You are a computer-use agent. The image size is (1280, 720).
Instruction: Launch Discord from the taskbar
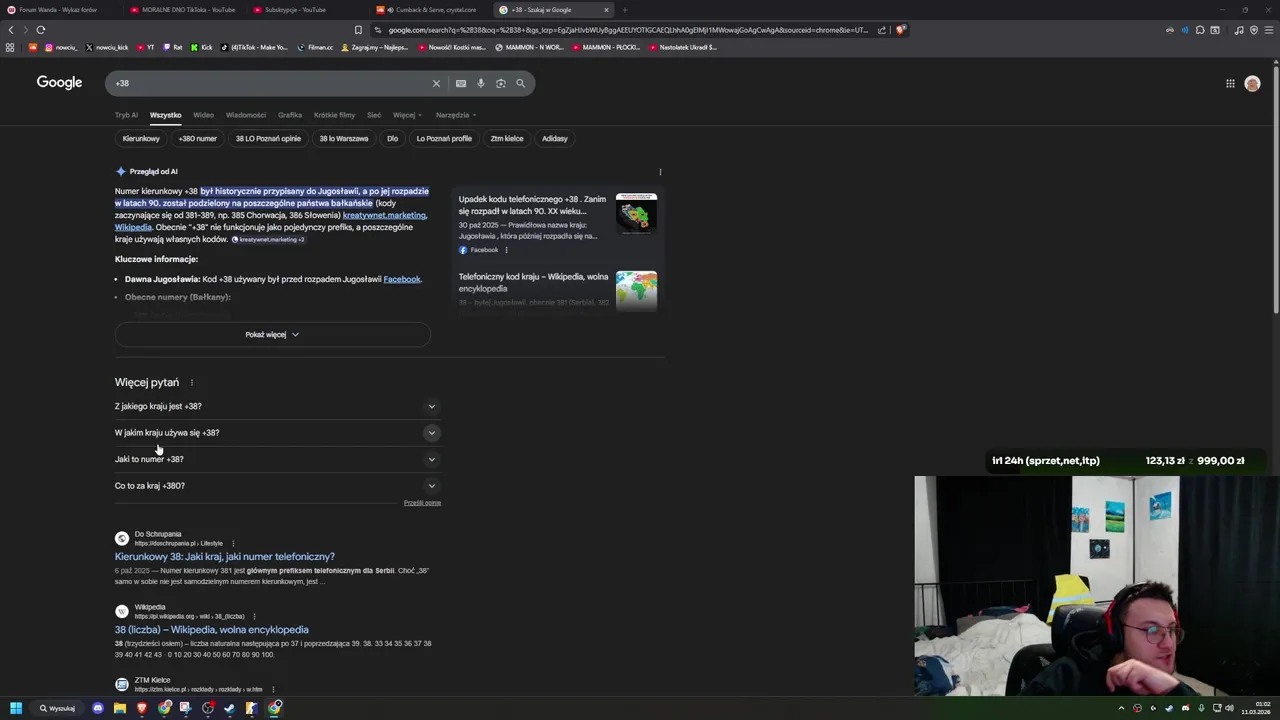[97, 708]
